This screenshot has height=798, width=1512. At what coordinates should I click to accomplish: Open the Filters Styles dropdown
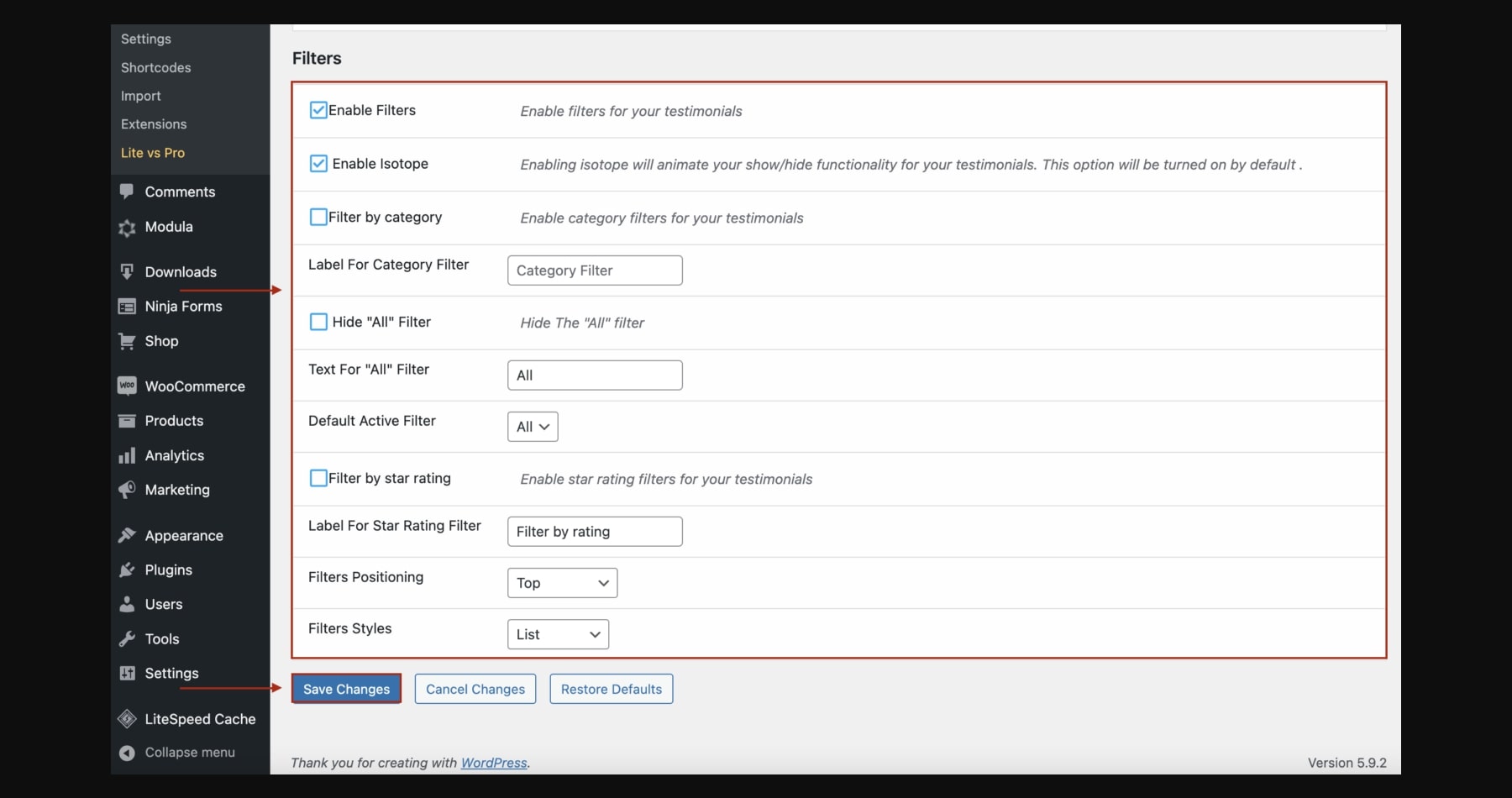pyautogui.click(x=558, y=634)
